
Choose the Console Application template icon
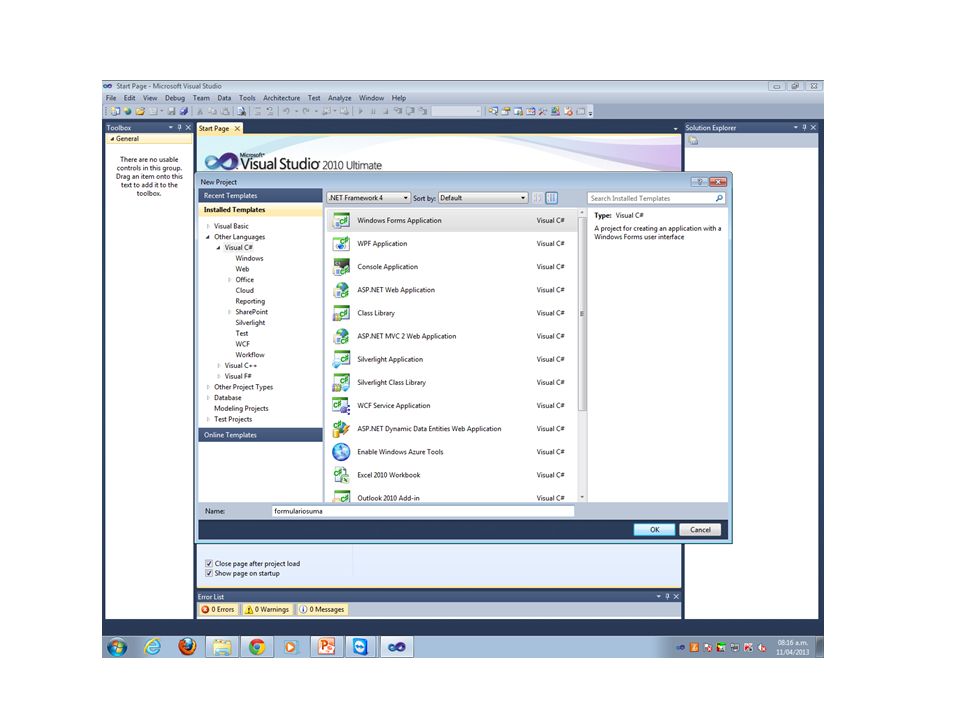tap(341, 267)
